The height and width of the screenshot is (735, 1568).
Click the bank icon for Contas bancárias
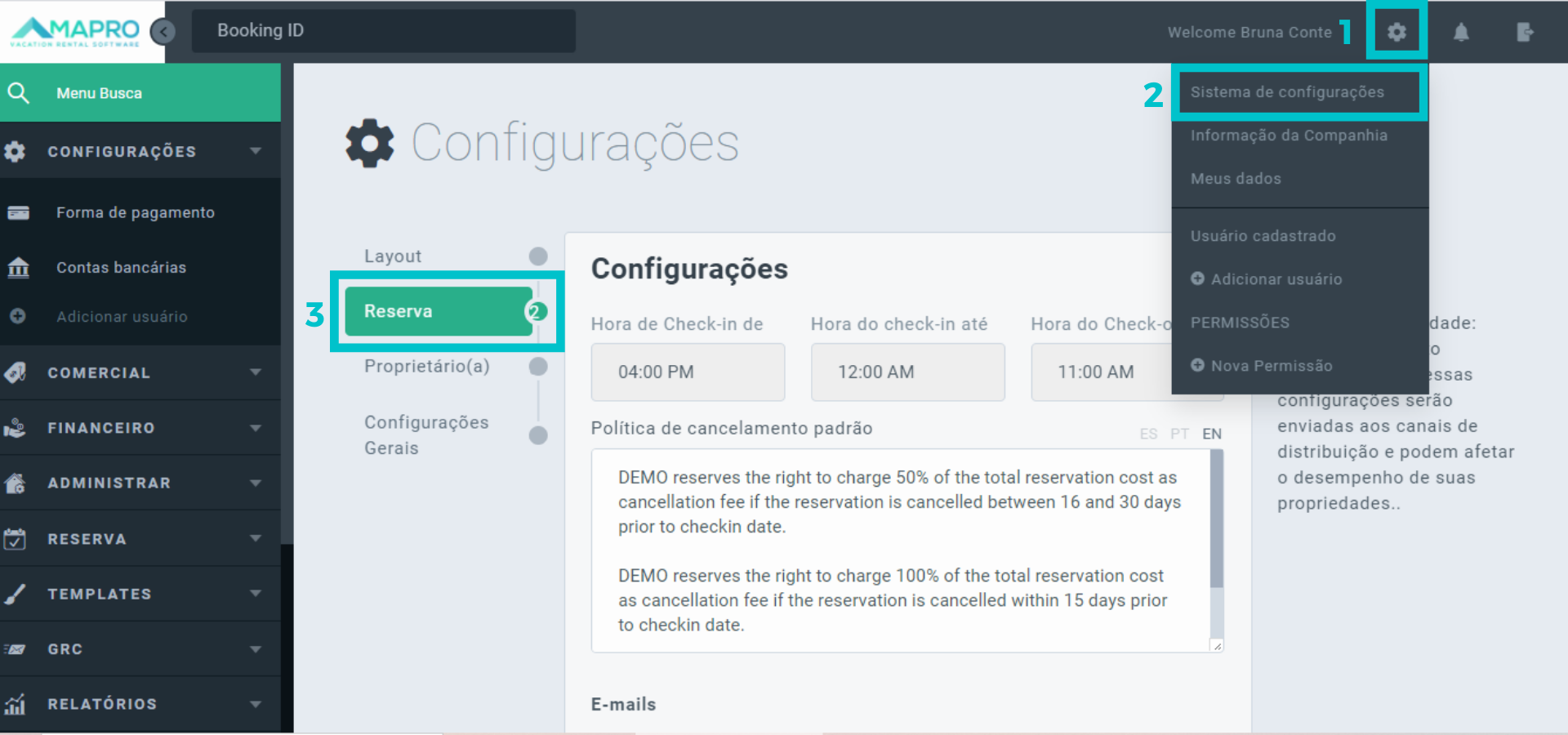click(x=18, y=268)
